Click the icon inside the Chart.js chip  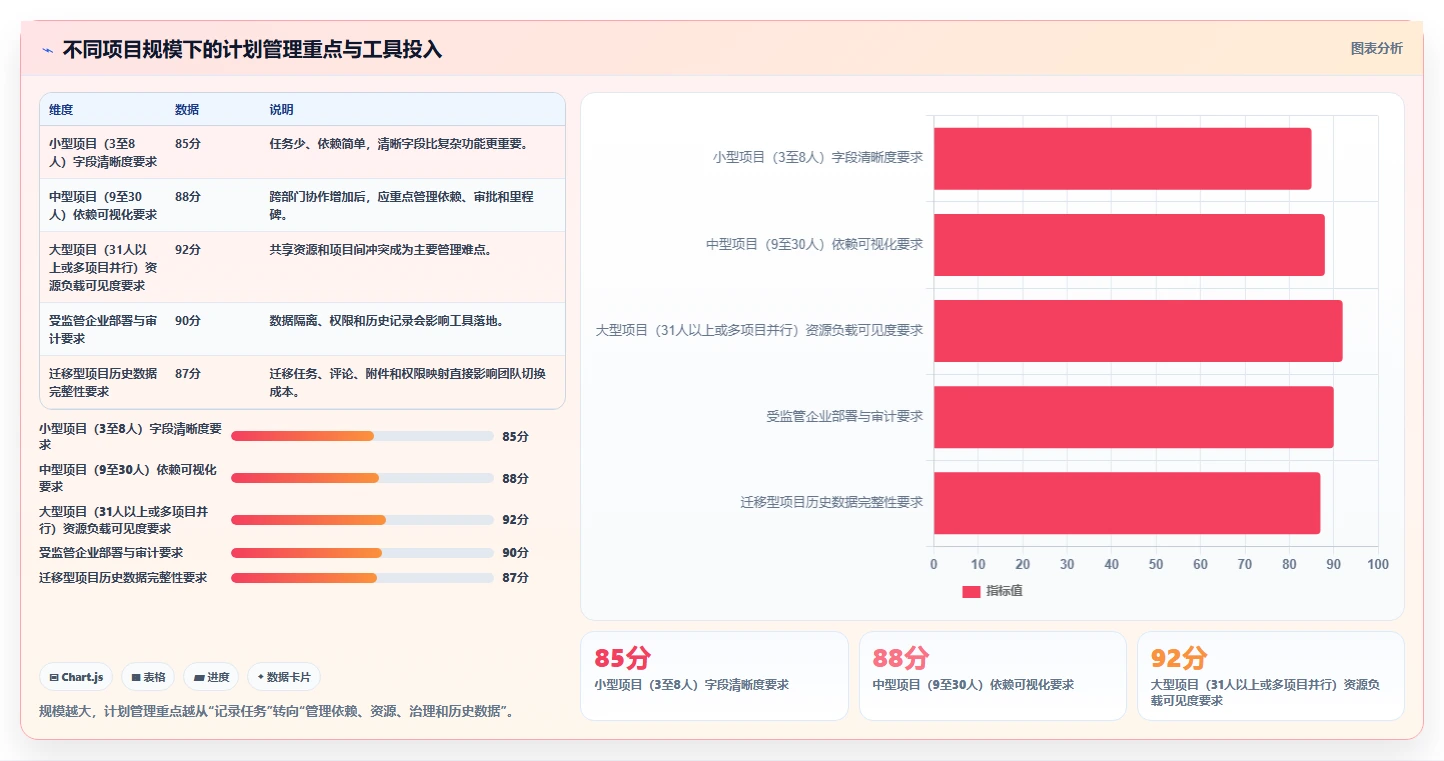[x=54, y=677]
